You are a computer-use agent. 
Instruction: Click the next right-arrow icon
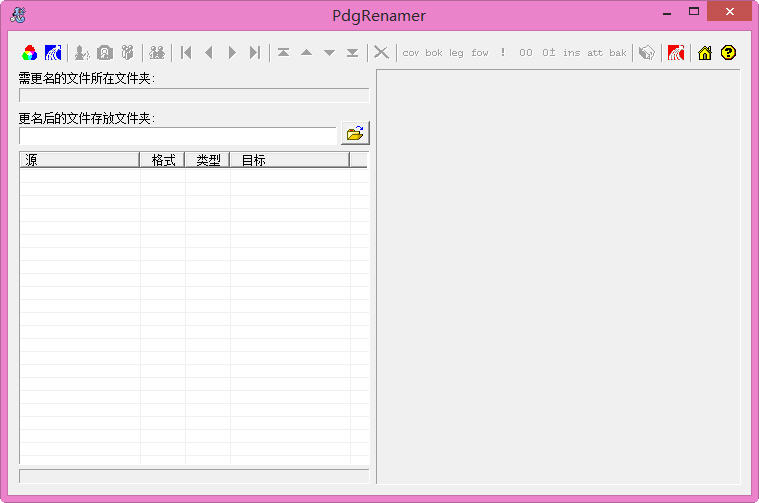pos(232,53)
